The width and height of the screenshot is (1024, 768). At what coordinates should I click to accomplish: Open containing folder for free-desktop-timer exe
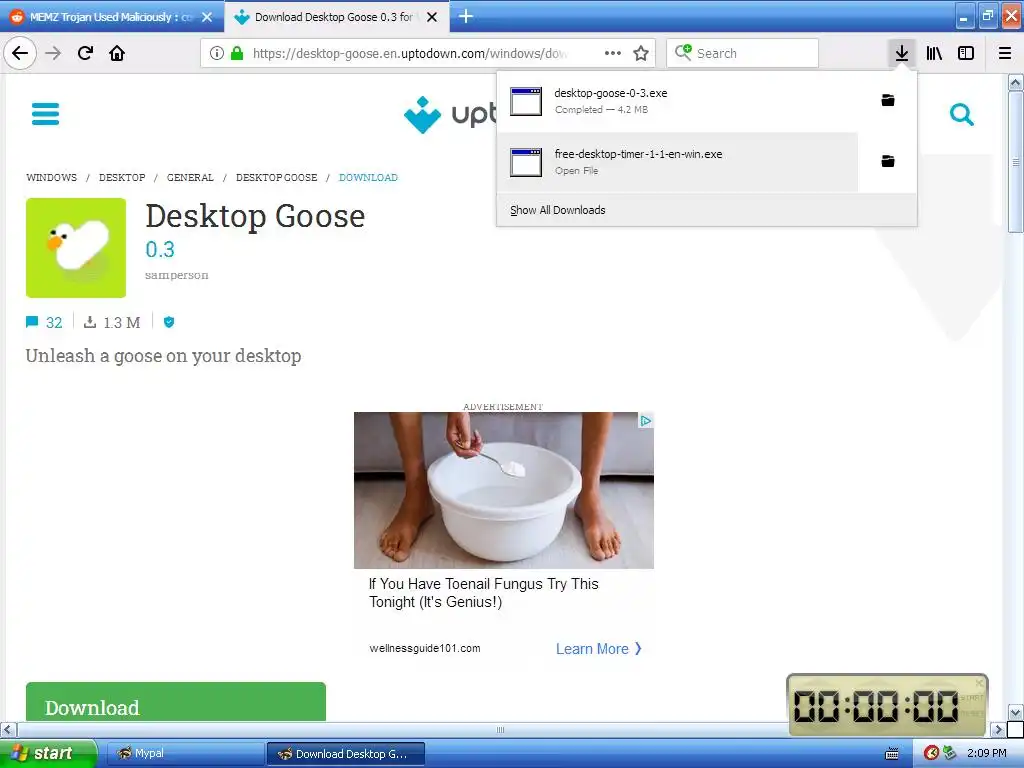tap(888, 161)
